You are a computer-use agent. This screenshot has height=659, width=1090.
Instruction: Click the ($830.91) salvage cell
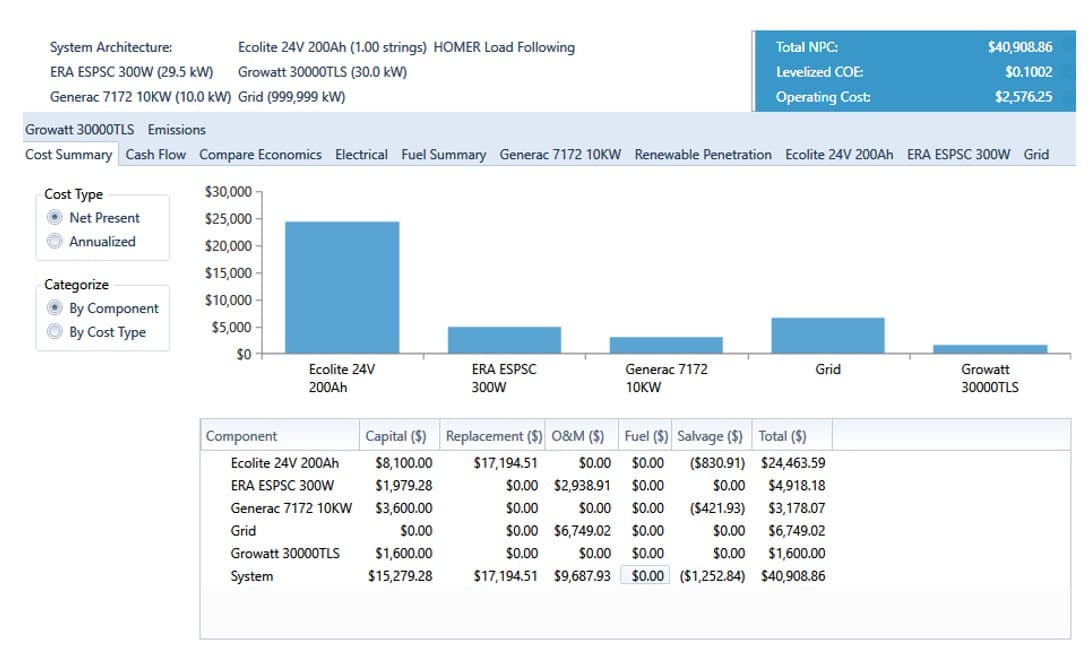717,463
